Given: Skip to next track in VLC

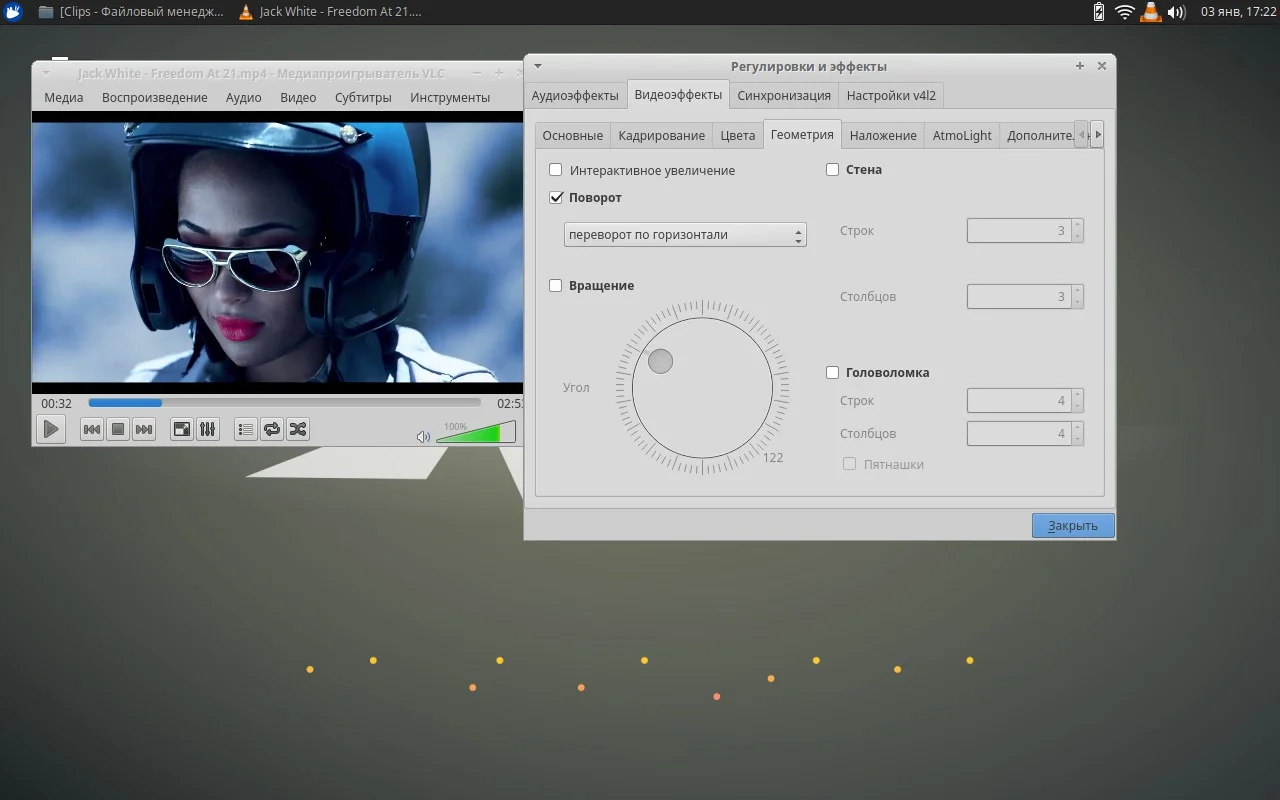Looking at the screenshot, I should click(144, 429).
